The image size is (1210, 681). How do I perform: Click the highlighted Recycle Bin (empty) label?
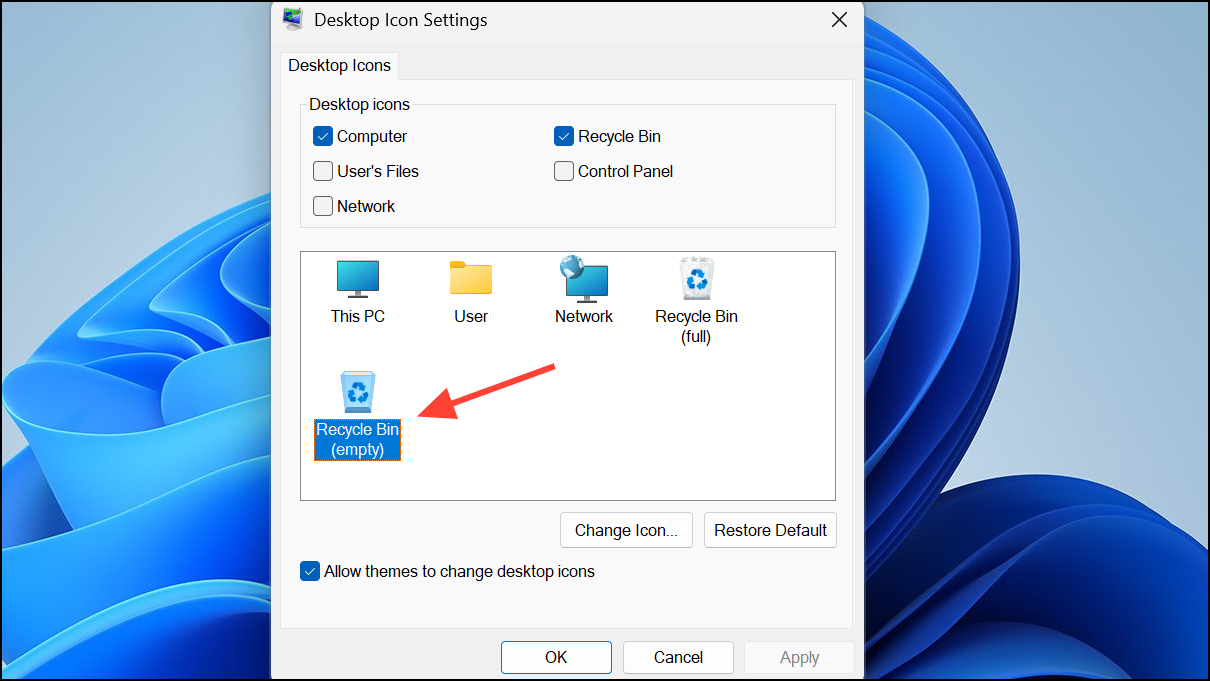click(x=357, y=439)
